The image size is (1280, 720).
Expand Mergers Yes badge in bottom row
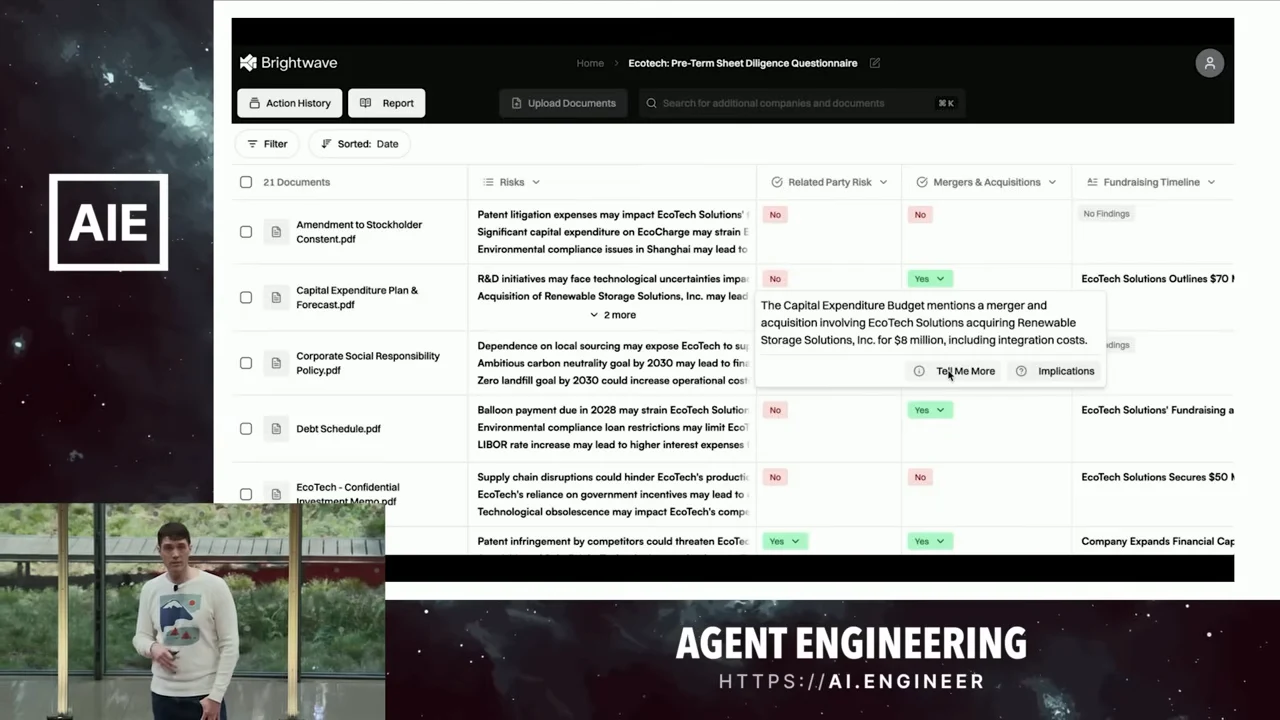929,541
